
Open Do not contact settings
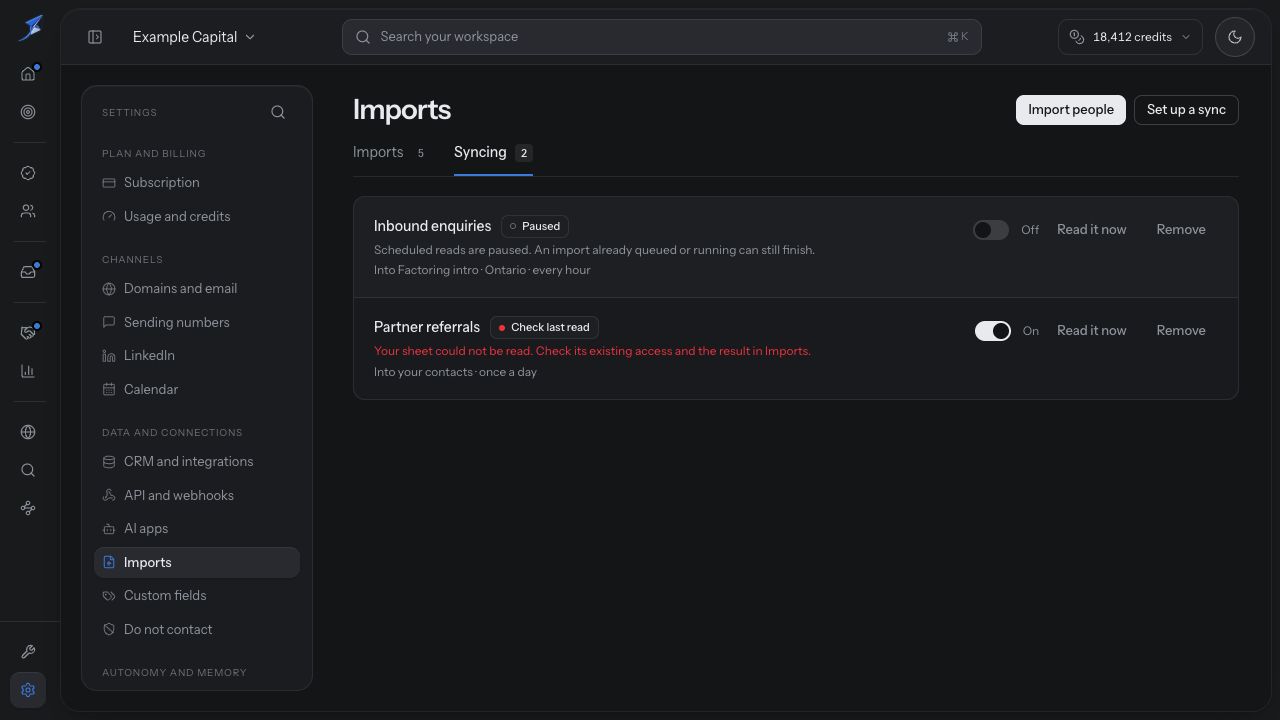197,630
